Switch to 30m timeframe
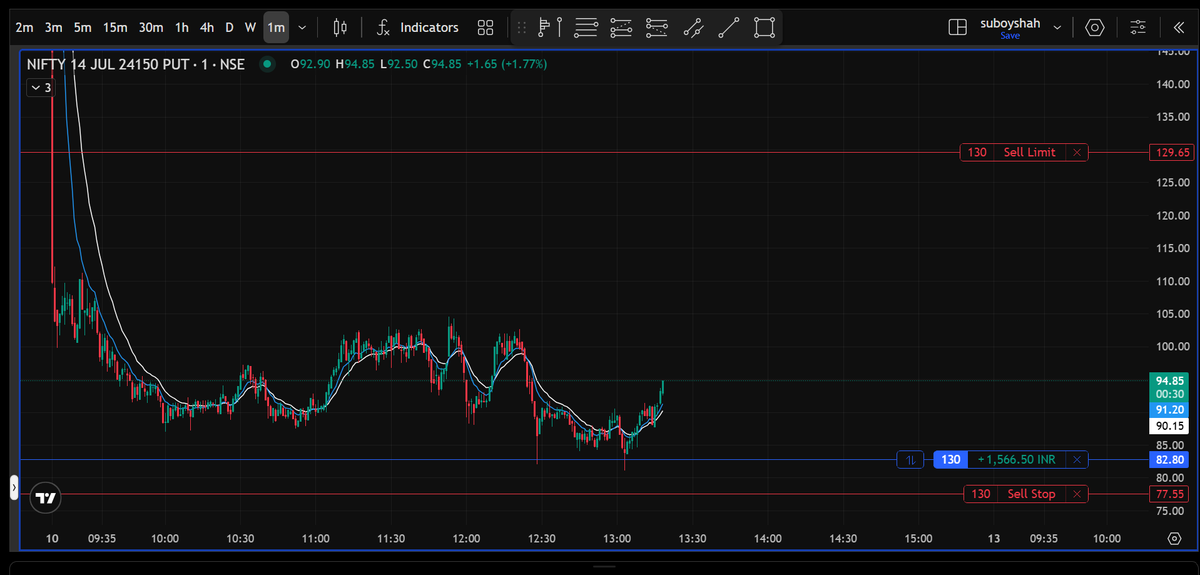This screenshot has height=575, width=1200. (151, 27)
